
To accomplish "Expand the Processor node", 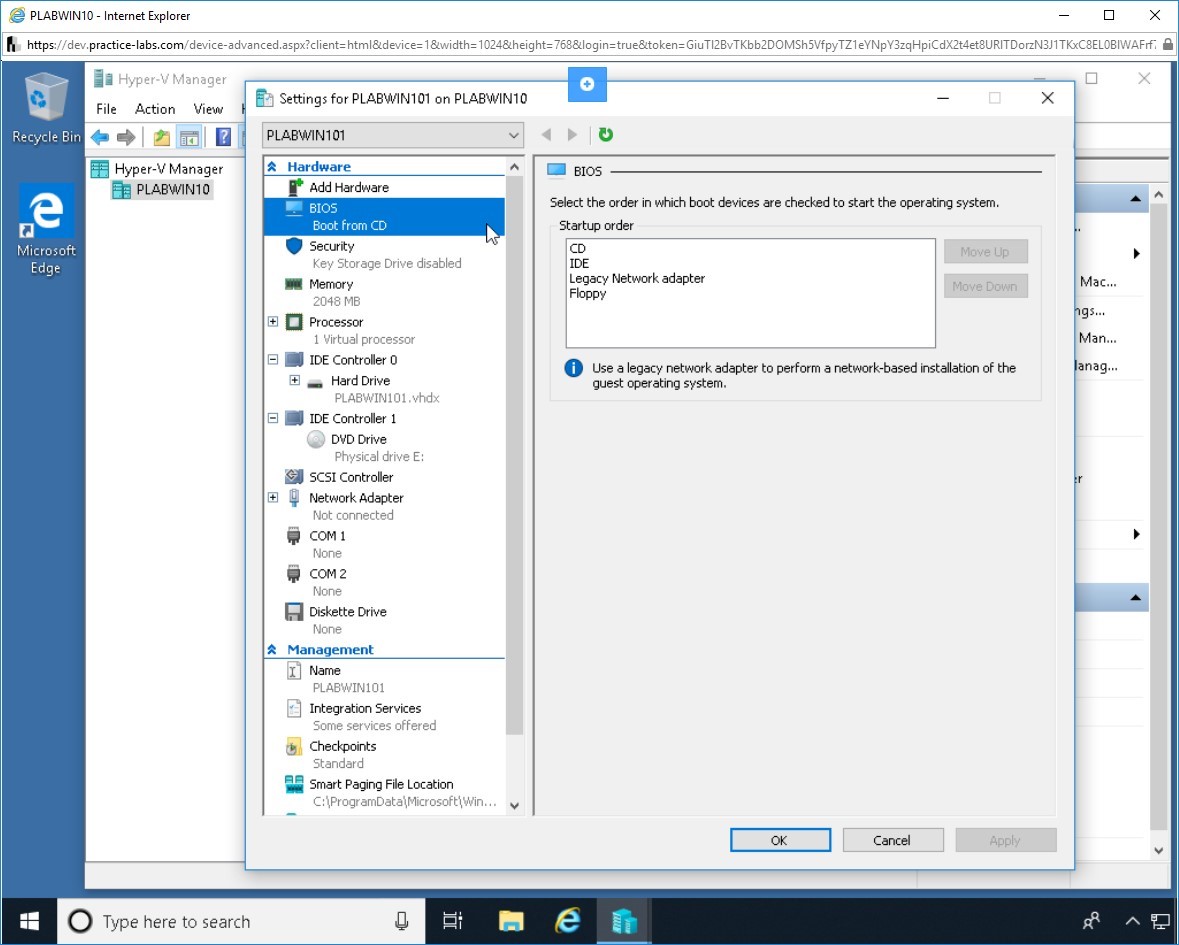I will pos(273,322).
